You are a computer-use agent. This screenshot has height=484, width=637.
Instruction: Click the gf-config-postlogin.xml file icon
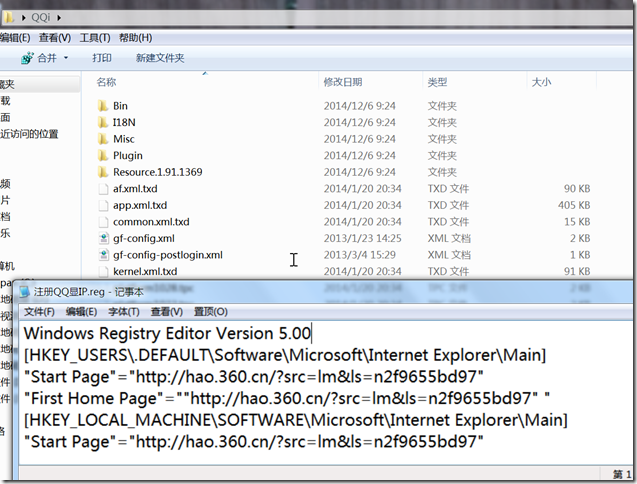[x=104, y=255]
